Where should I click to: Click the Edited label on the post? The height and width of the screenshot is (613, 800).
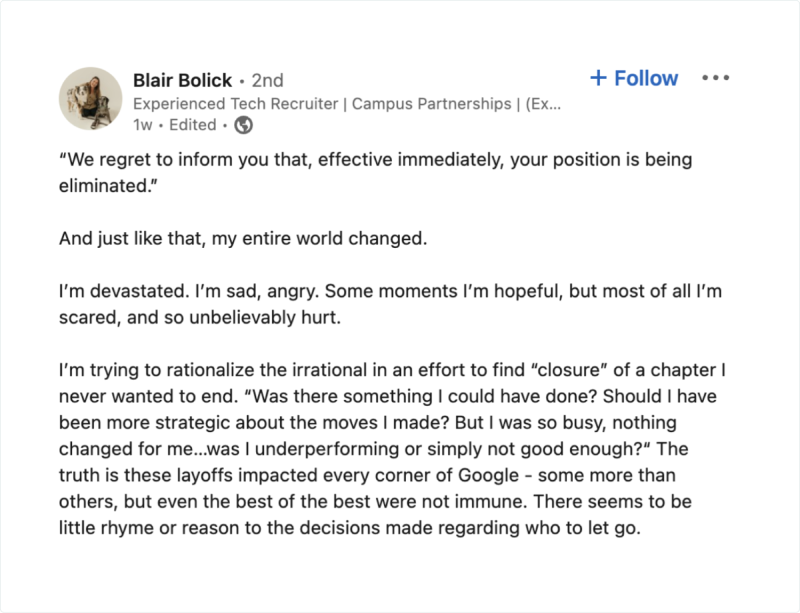[x=189, y=125]
